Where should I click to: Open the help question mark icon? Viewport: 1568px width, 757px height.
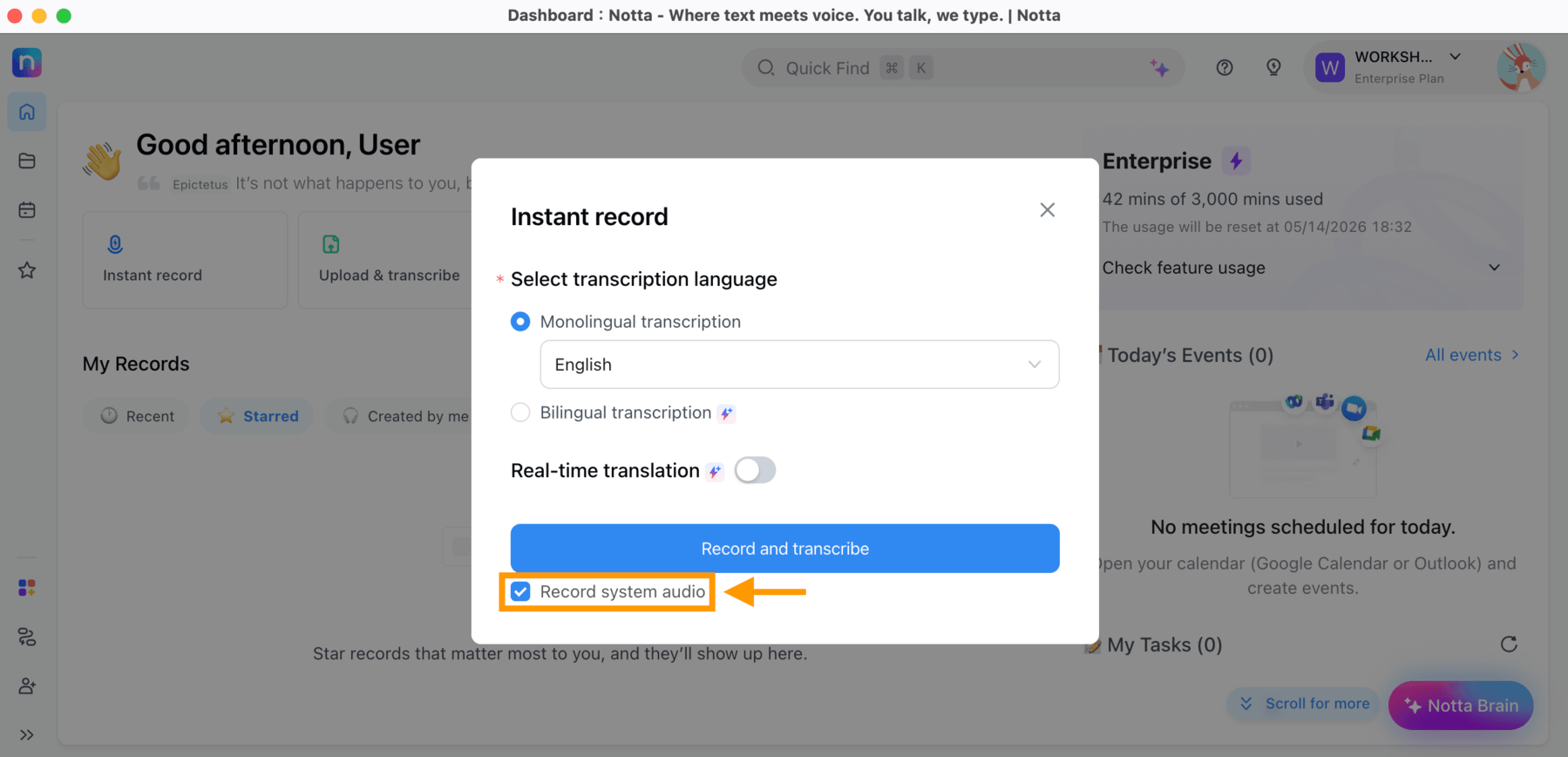tap(1225, 68)
